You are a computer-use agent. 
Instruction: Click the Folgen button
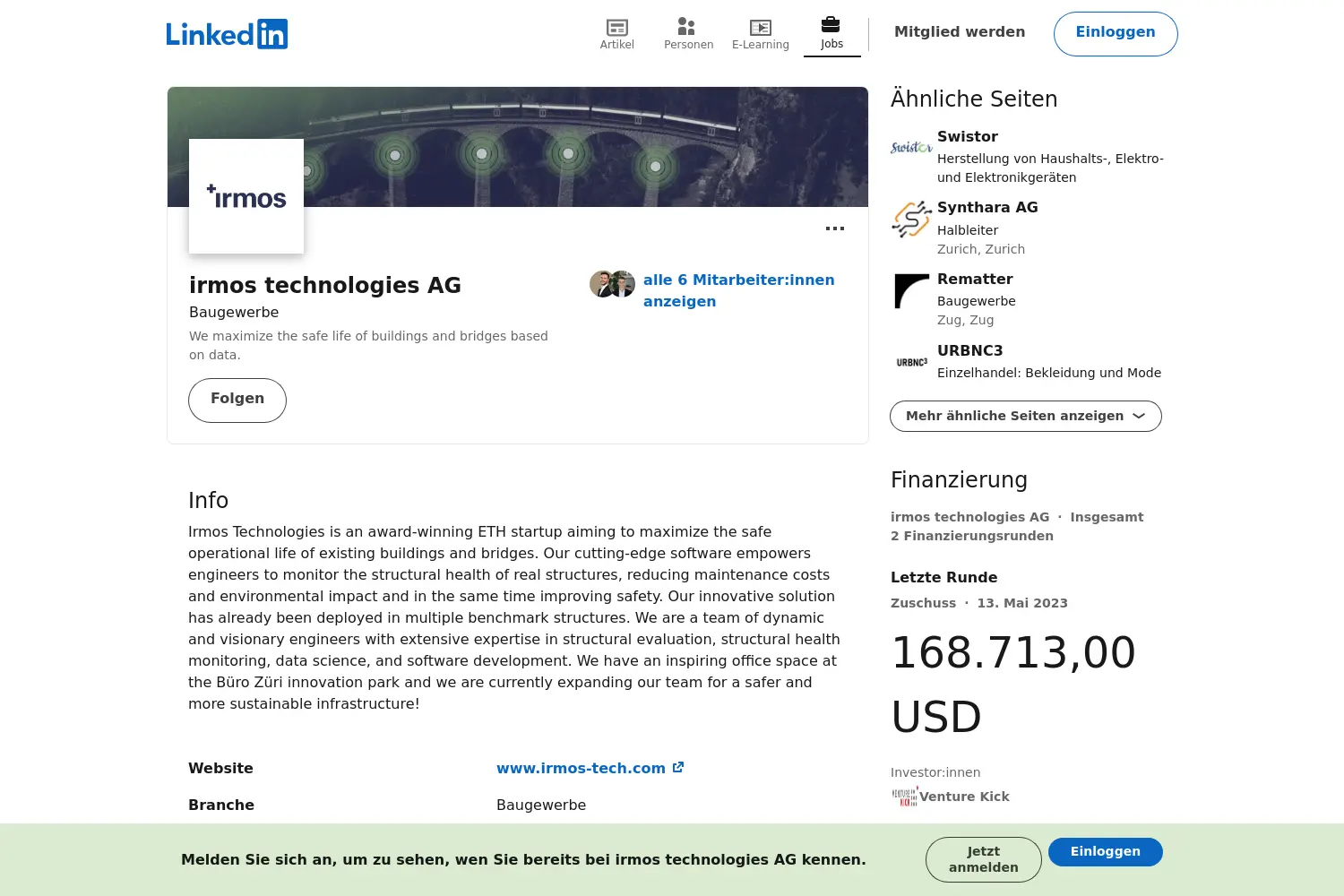(237, 400)
